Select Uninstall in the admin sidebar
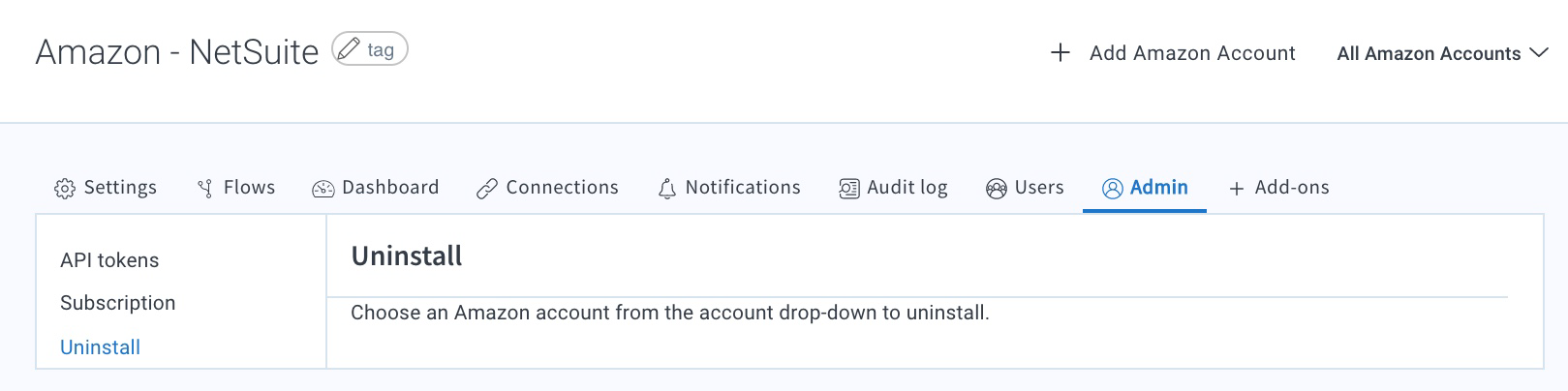 100,347
